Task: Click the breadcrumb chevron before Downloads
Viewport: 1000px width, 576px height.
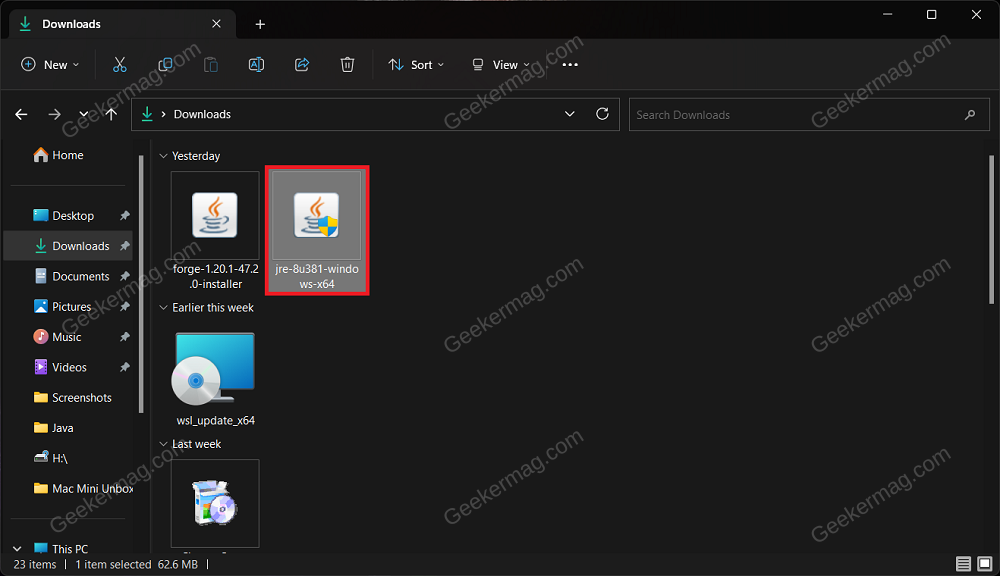Action: click(163, 114)
